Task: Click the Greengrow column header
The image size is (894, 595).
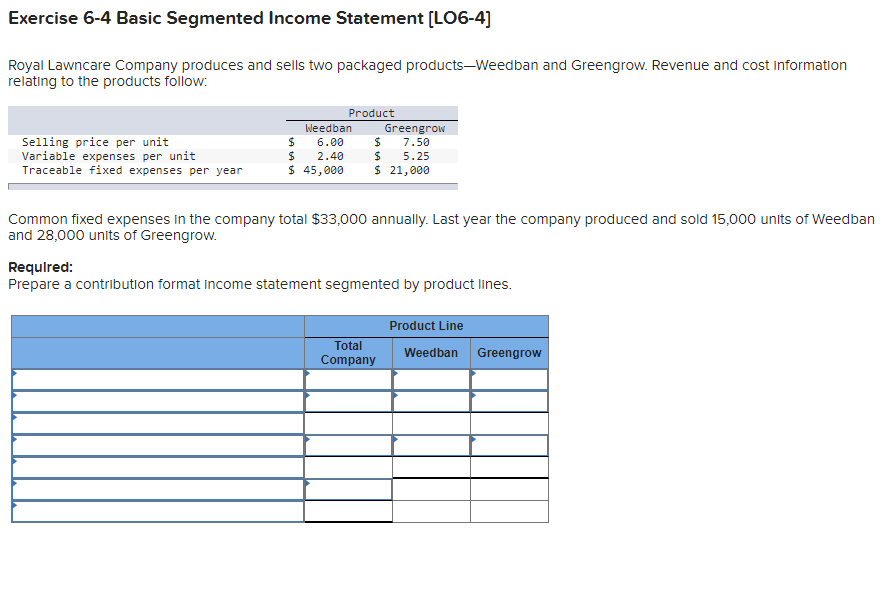Action: point(509,352)
